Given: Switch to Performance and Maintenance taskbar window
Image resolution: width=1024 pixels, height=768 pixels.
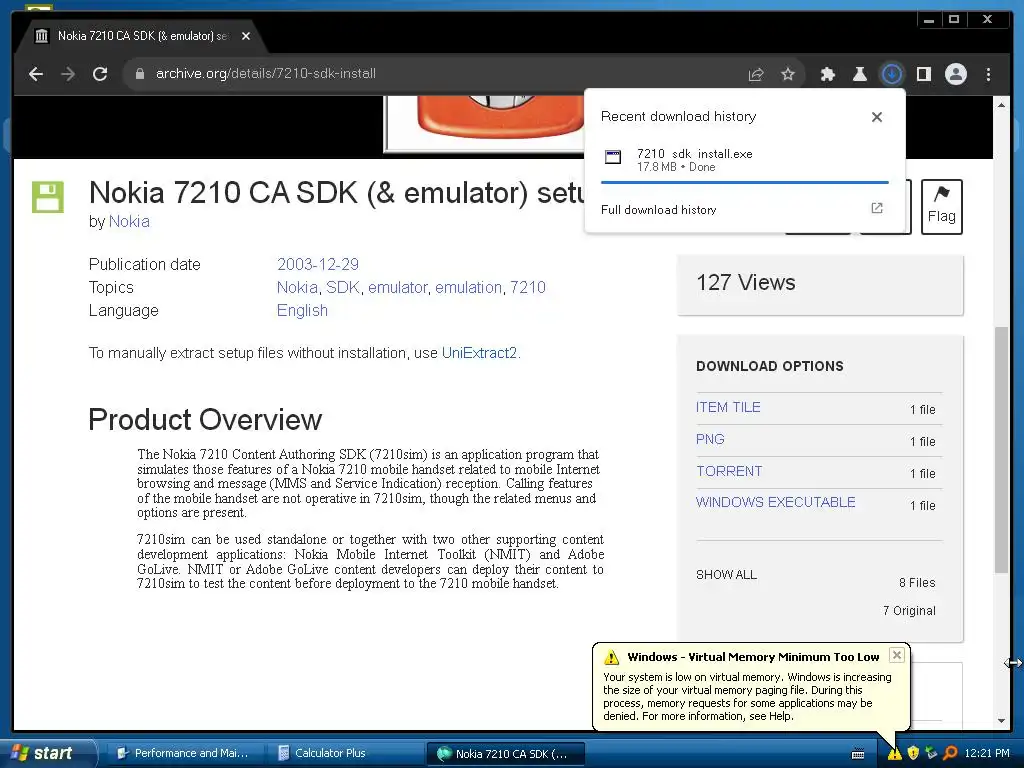Looking at the screenshot, I should (183, 754).
